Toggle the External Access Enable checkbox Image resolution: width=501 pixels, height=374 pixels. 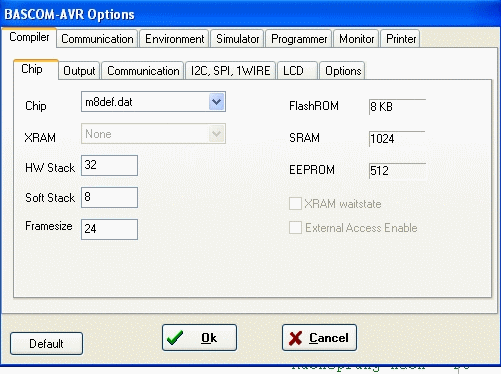295,228
